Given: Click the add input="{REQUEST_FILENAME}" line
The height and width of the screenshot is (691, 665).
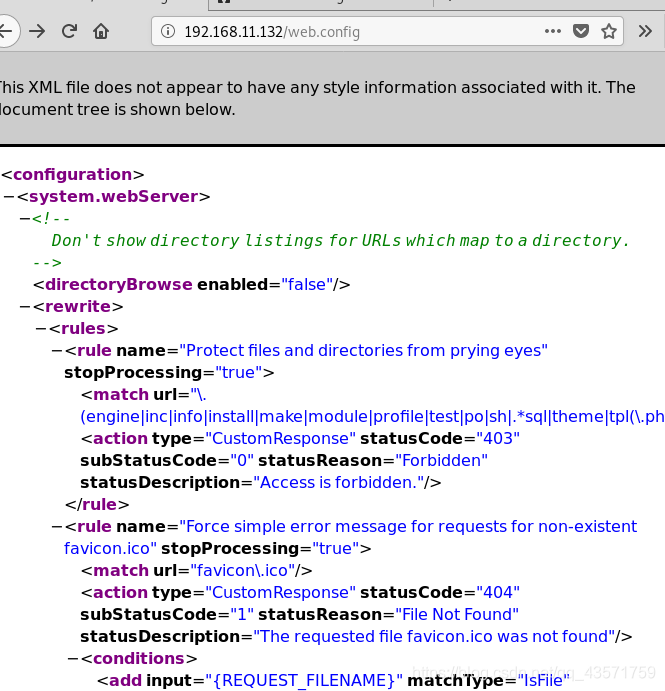Looking at the screenshot, I should coord(333,681).
